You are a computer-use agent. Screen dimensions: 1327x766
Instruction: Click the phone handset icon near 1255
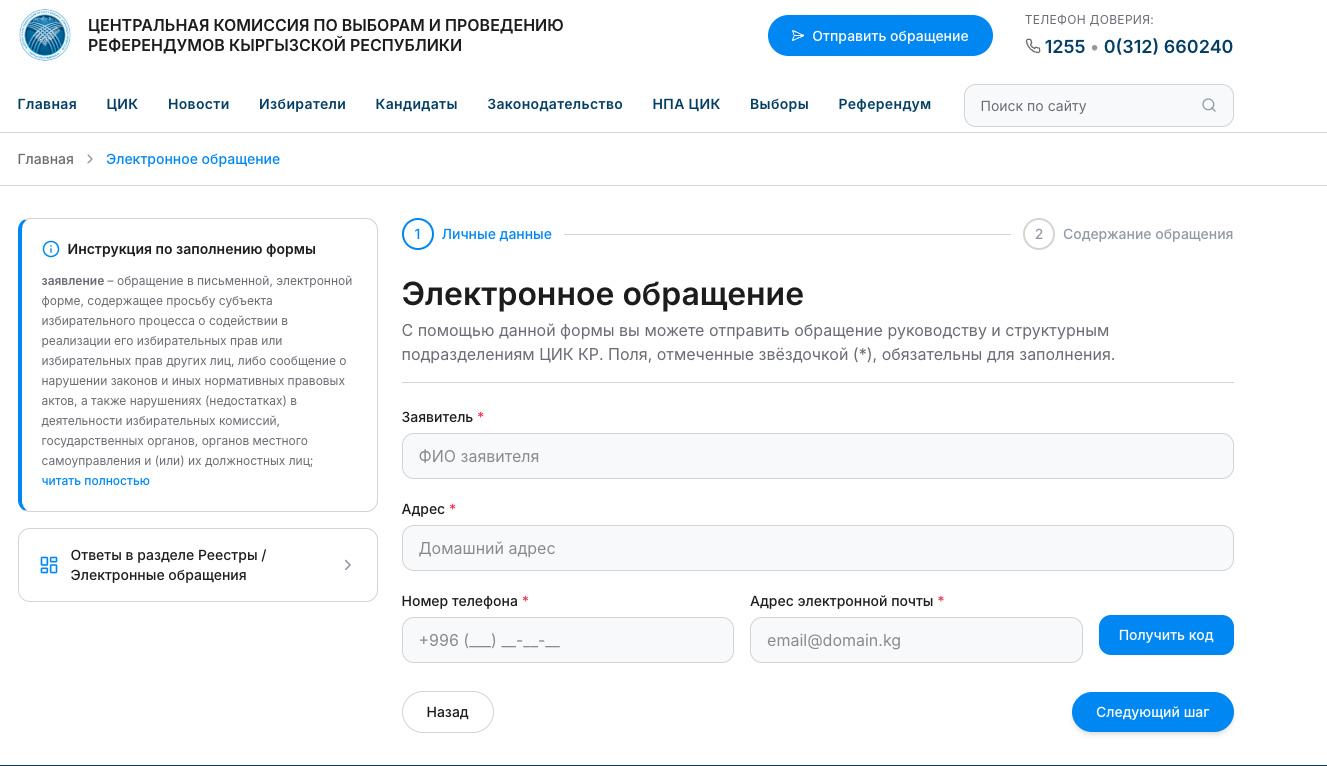click(1033, 46)
